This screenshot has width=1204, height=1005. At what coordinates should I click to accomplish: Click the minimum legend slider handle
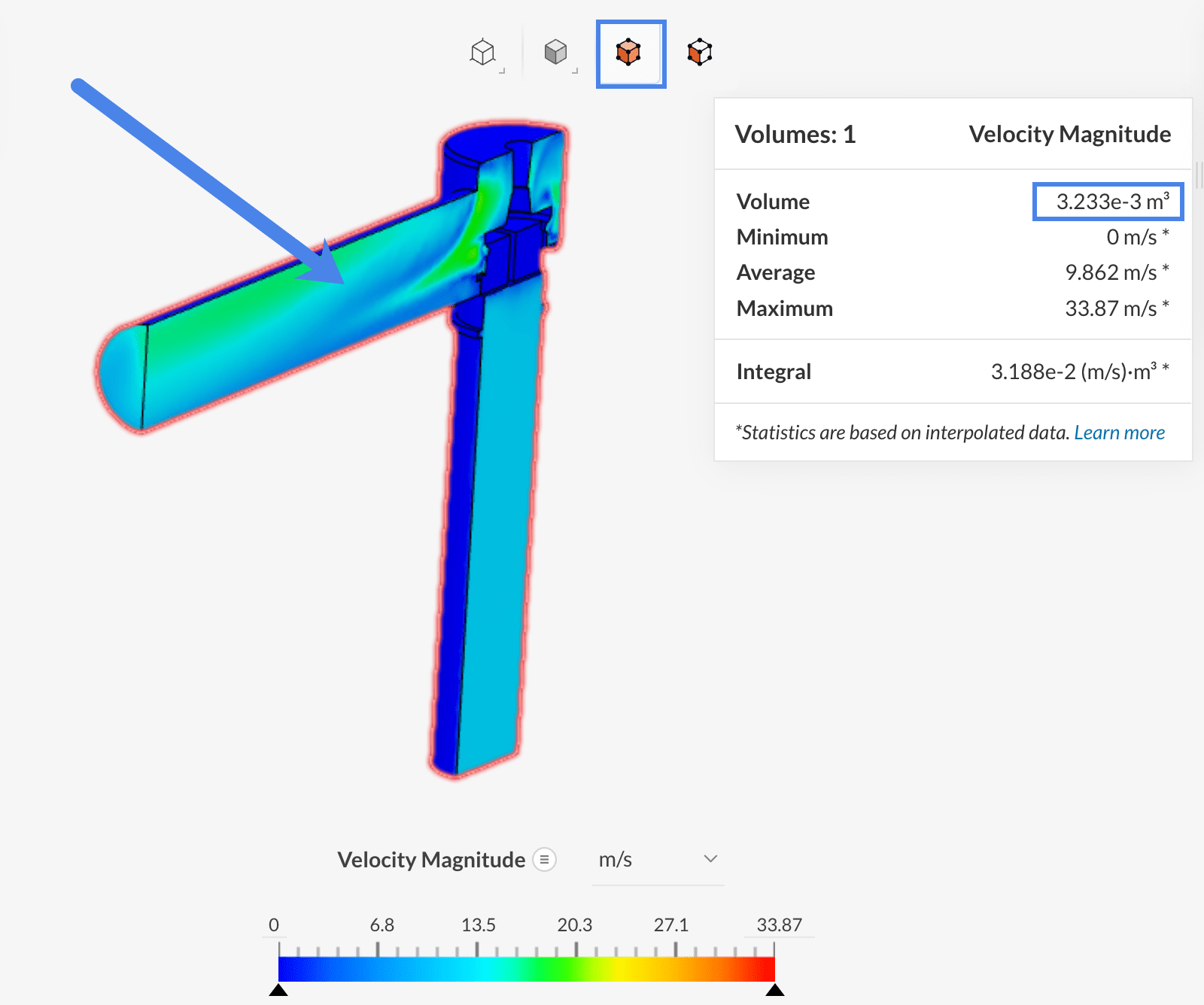tap(278, 990)
